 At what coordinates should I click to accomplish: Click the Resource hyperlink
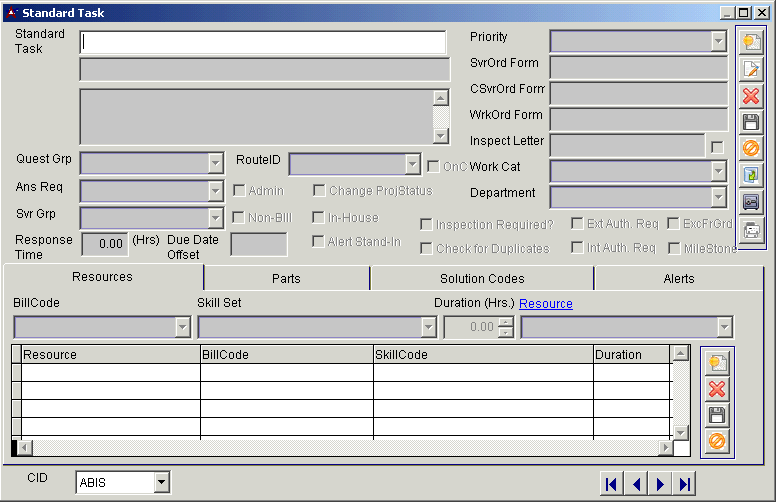pyautogui.click(x=546, y=303)
